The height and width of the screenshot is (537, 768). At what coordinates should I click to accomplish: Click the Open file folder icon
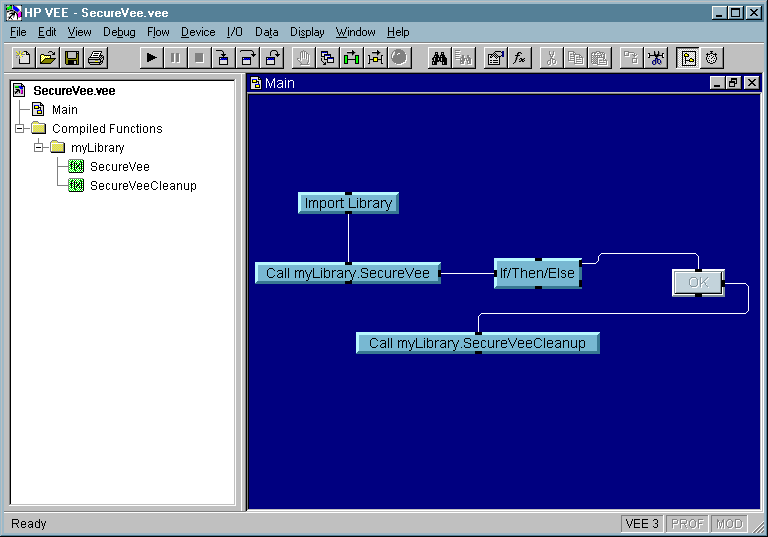tap(47, 57)
